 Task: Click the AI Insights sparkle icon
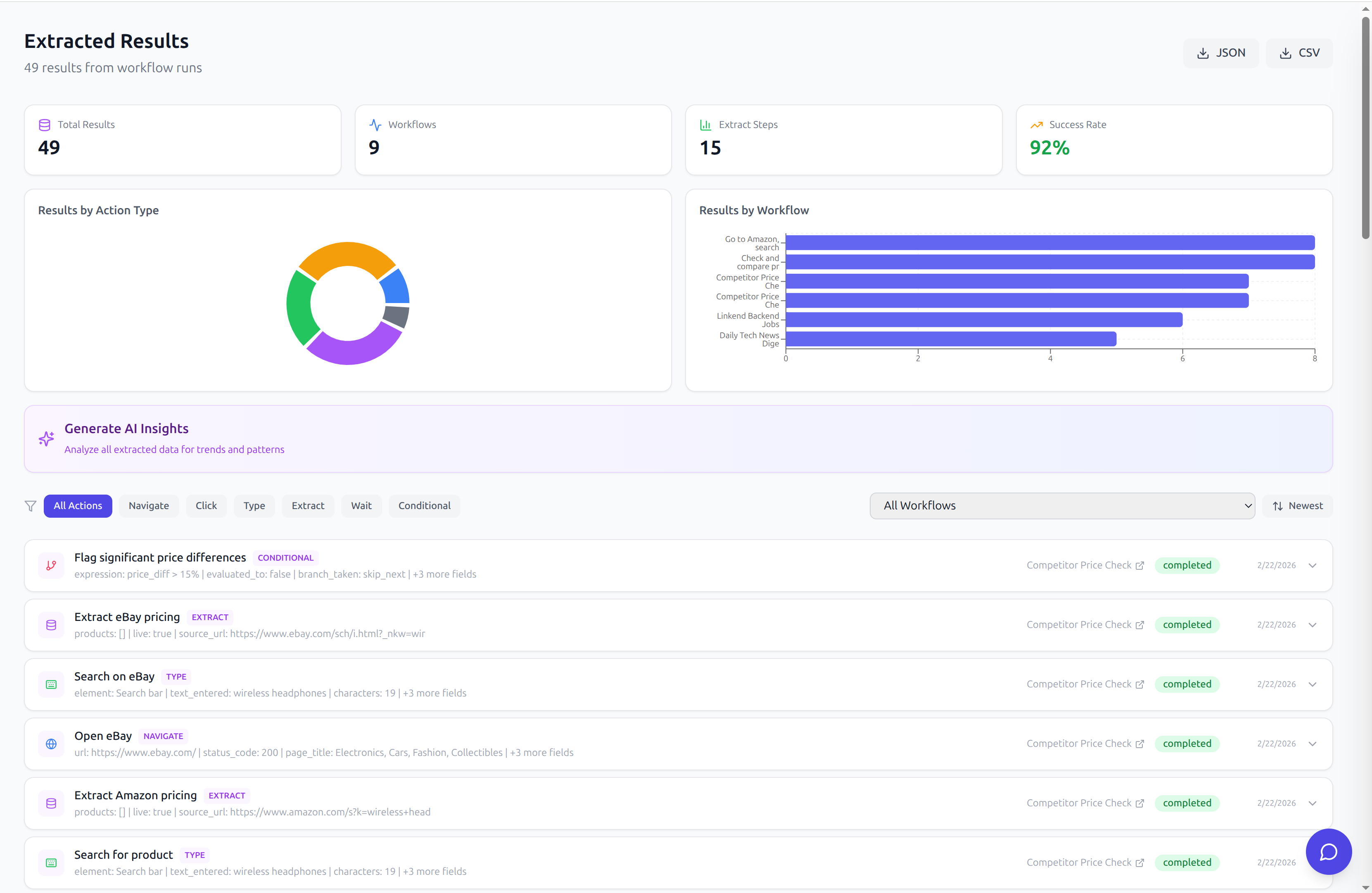pos(47,439)
